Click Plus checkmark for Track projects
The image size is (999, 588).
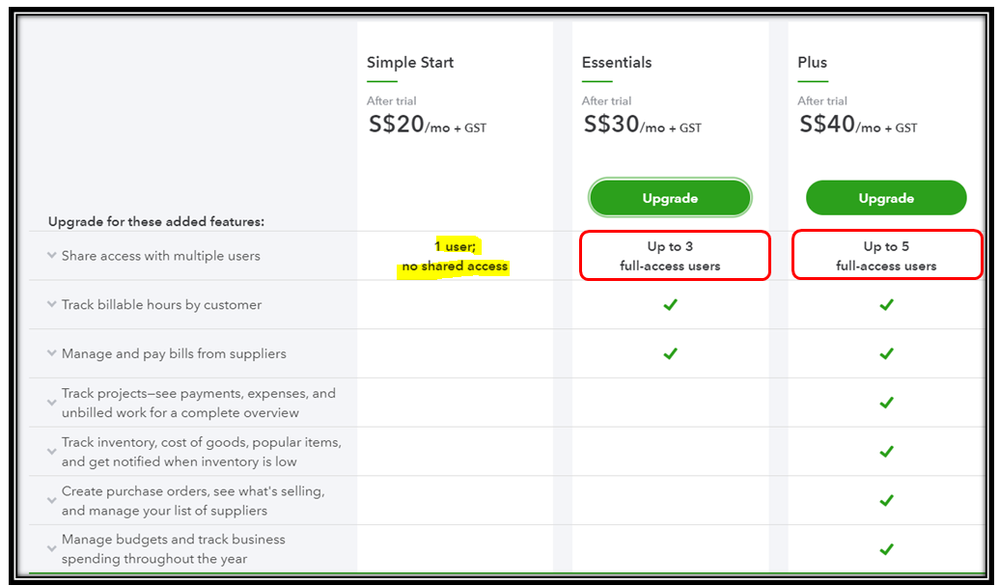click(x=886, y=403)
